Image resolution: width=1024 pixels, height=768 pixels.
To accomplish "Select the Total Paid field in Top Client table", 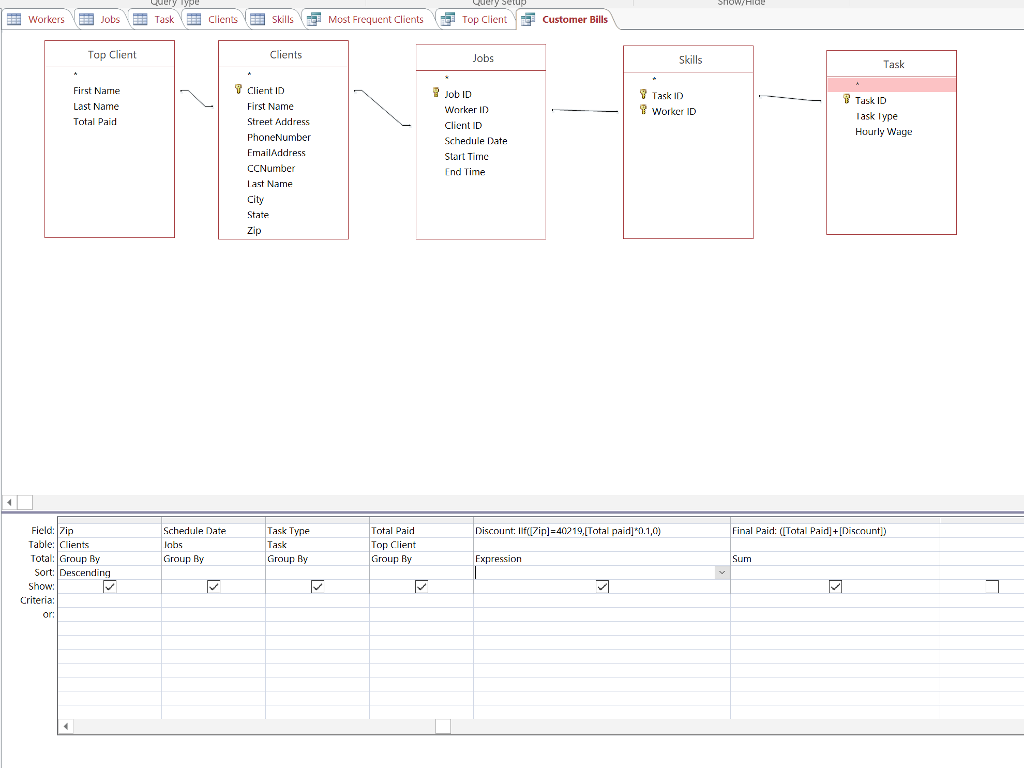I will coord(95,122).
